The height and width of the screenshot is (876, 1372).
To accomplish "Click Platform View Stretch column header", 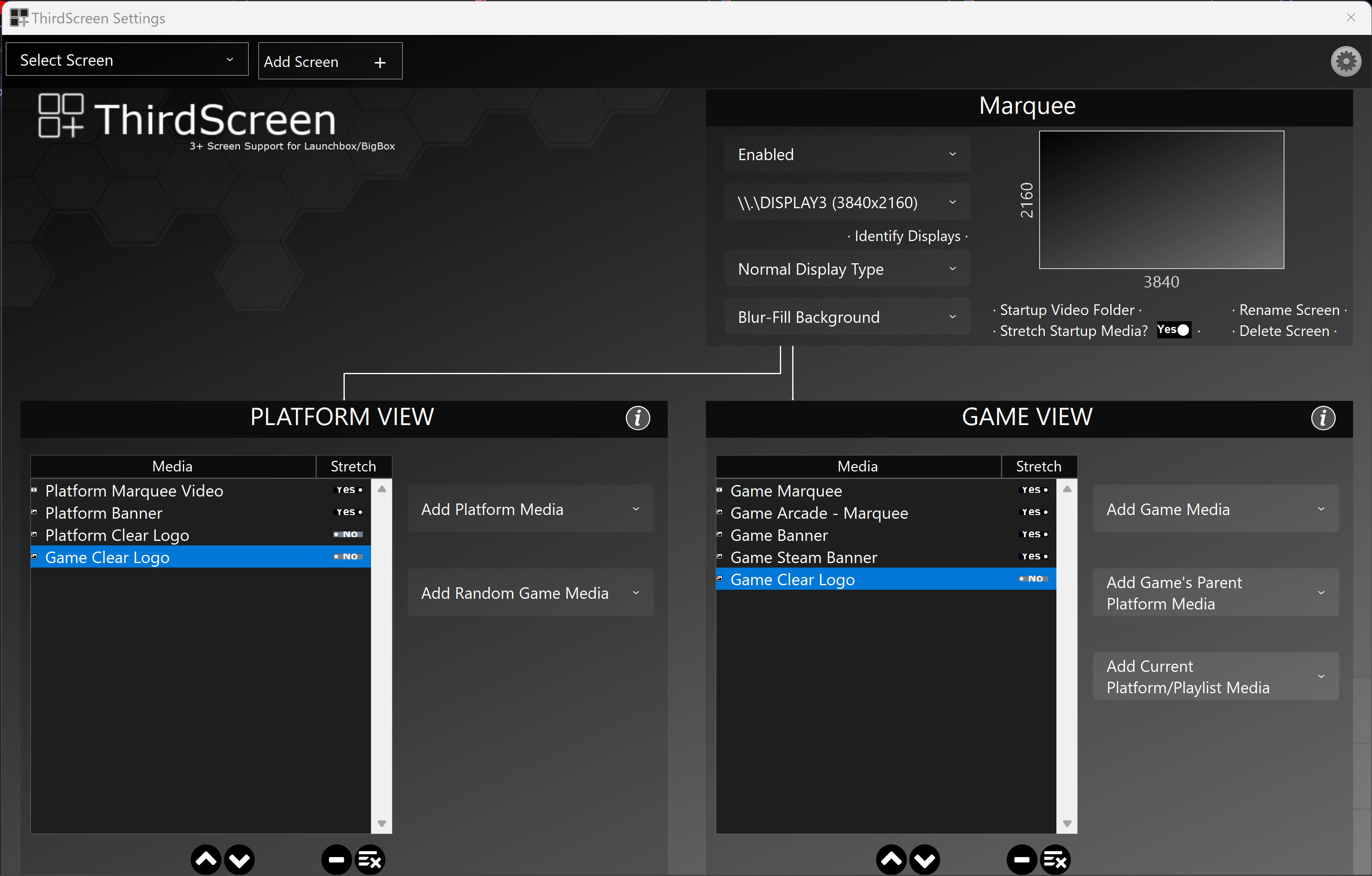I will point(354,466).
